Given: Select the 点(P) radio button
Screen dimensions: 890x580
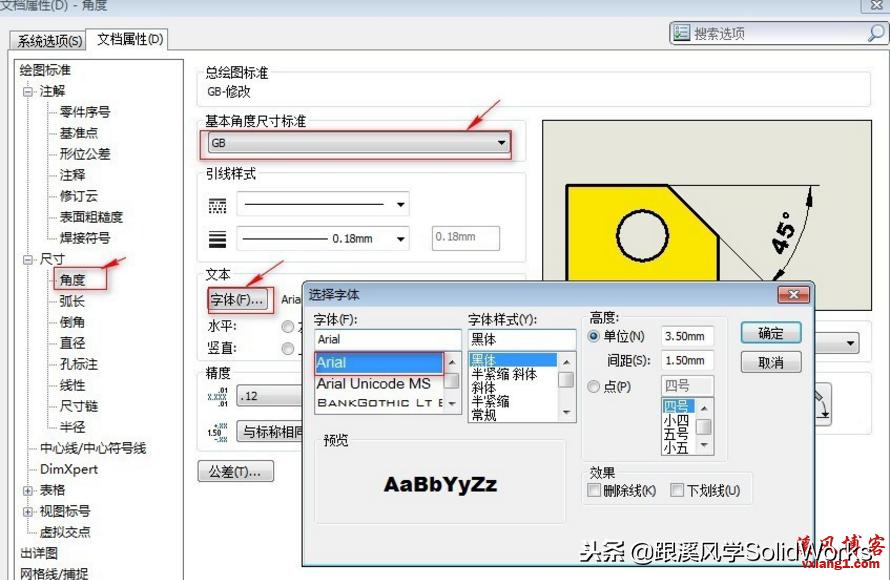Looking at the screenshot, I should pyautogui.click(x=594, y=385).
